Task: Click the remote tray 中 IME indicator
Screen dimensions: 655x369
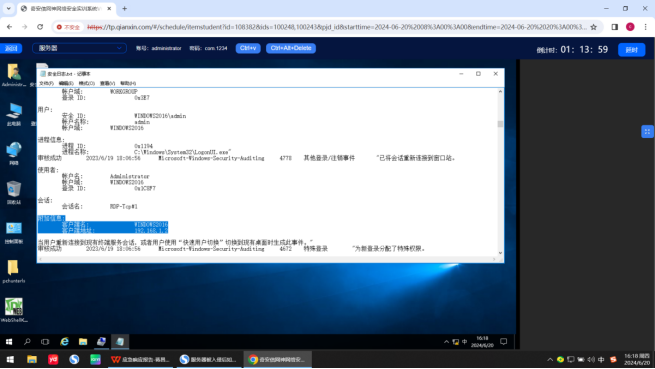Action: tap(465, 342)
